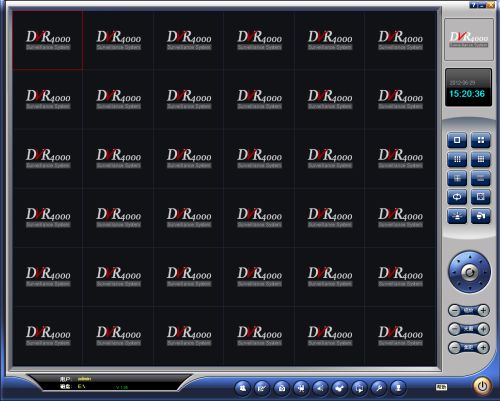This screenshot has width=500, height=401.
Task: Open the user management icon
Action: click(x=398, y=388)
